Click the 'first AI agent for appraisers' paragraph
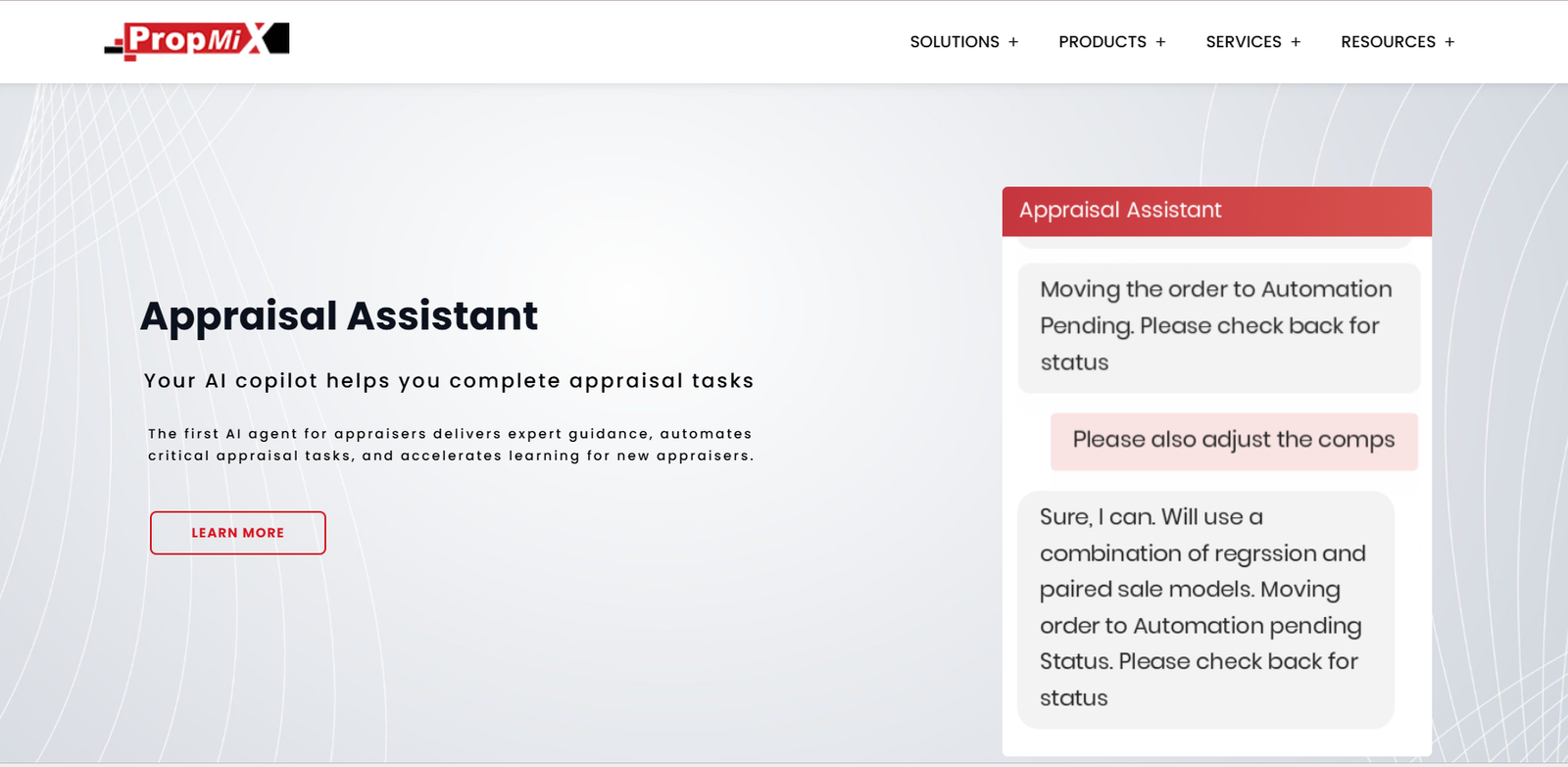 tap(451, 445)
